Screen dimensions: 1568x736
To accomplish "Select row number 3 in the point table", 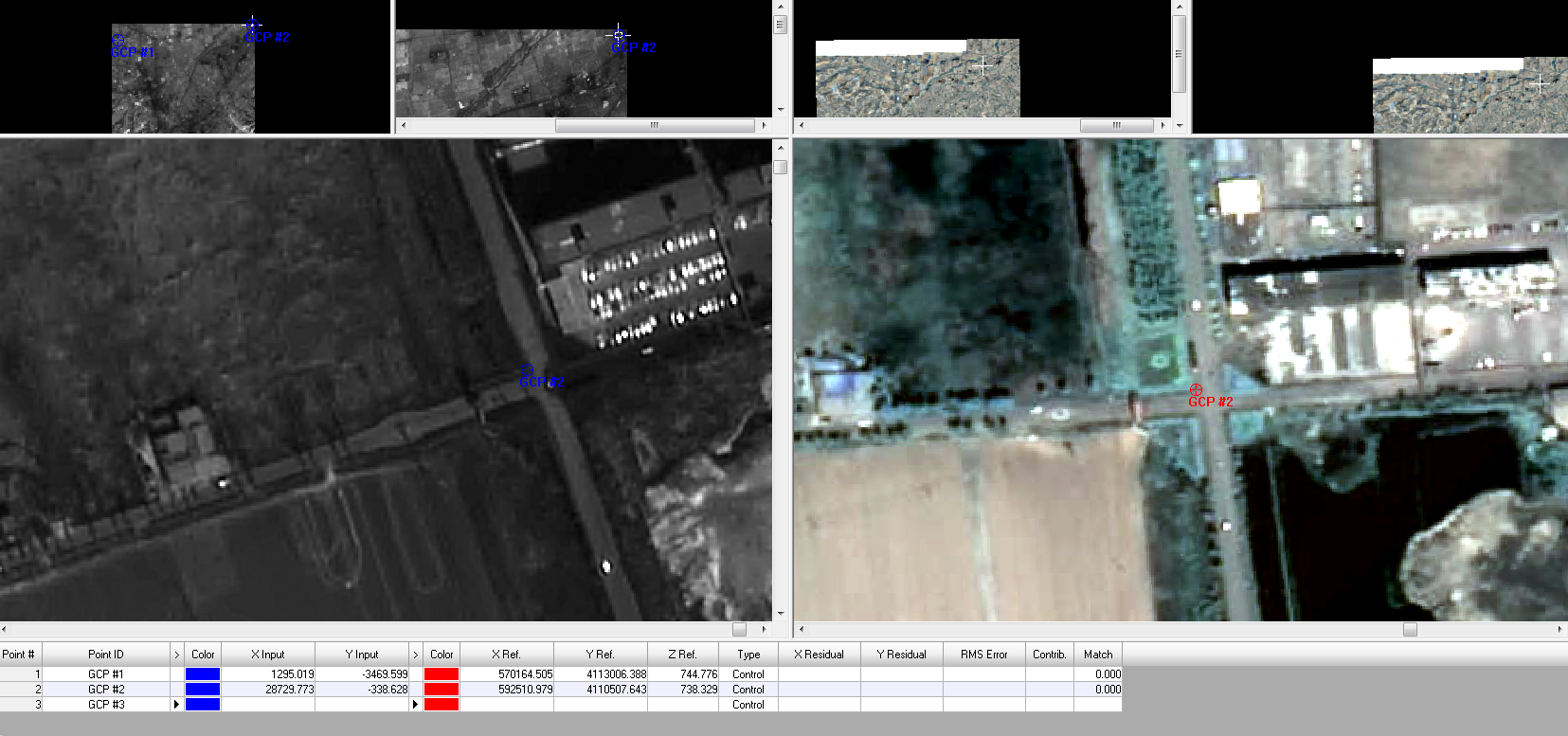I will [x=21, y=705].
